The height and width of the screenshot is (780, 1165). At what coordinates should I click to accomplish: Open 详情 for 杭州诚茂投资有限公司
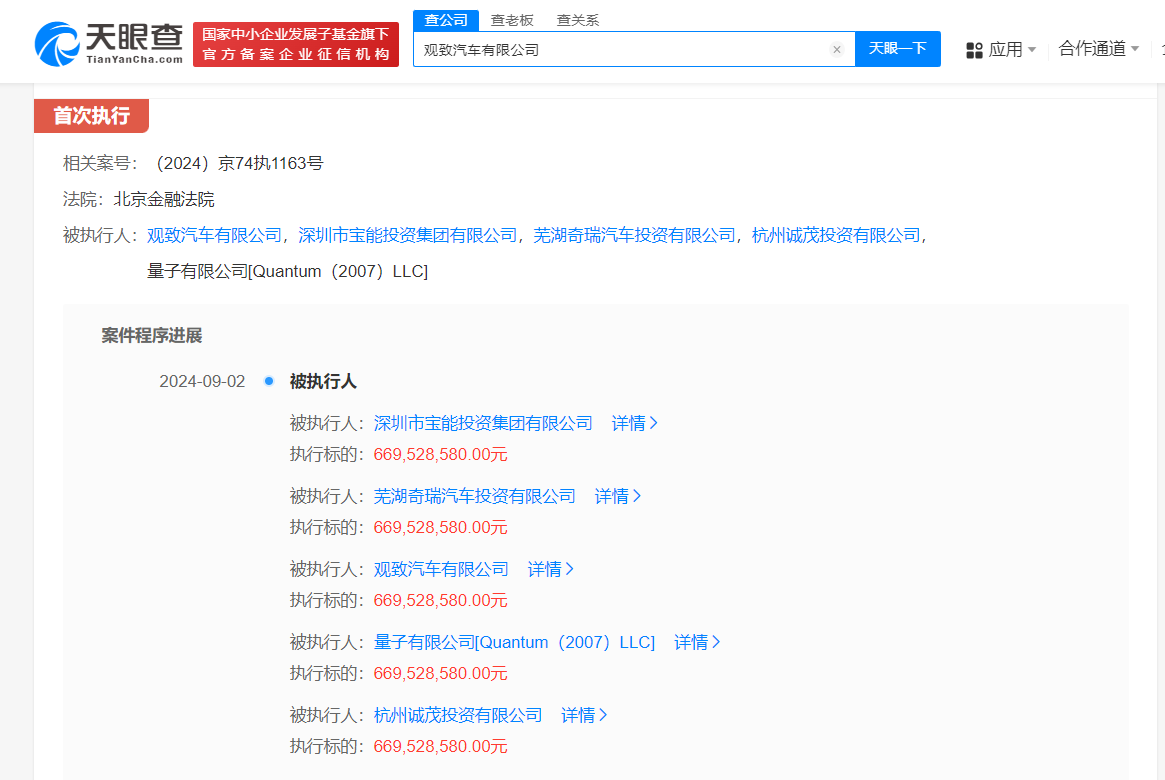point(584,715)
